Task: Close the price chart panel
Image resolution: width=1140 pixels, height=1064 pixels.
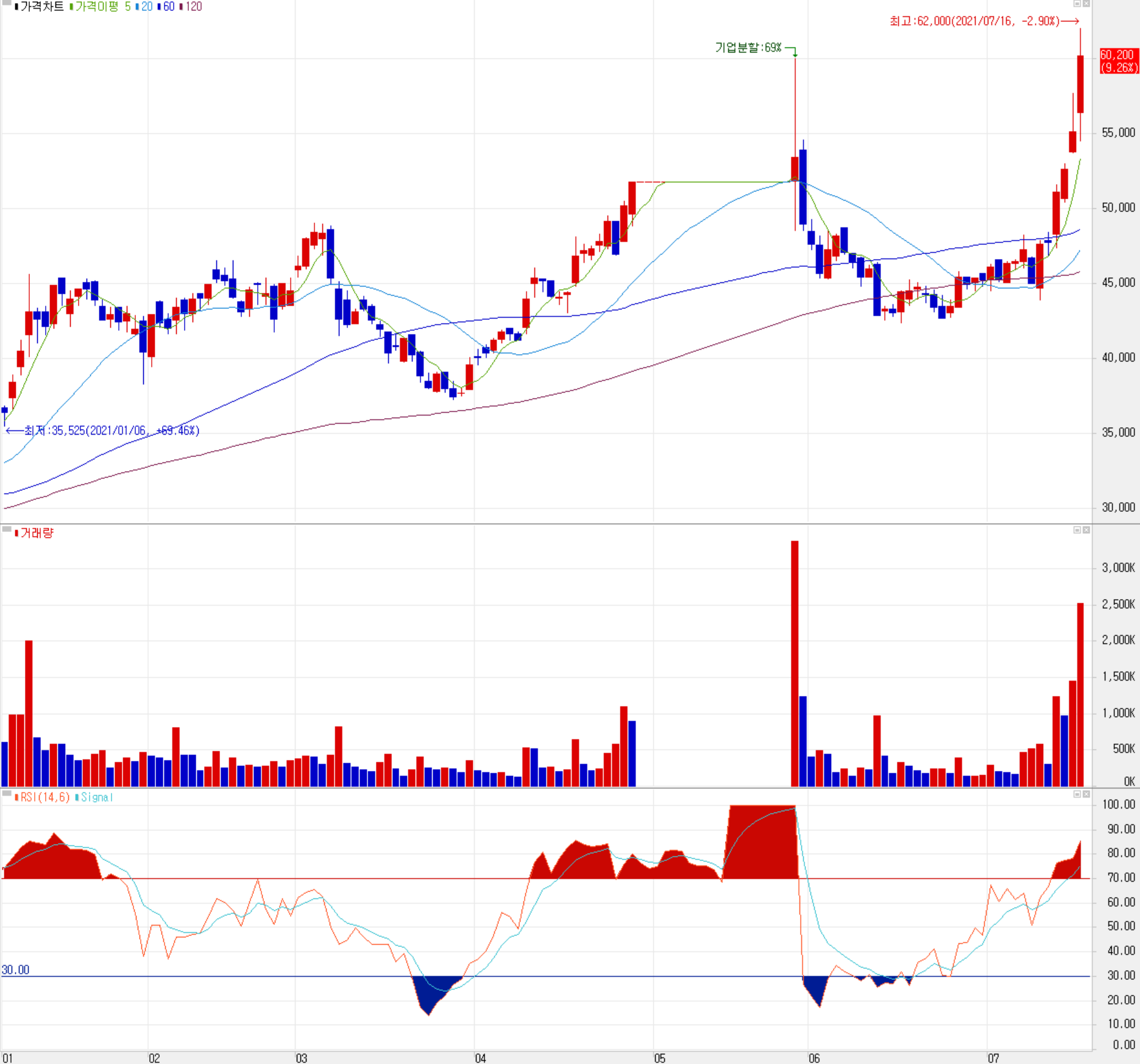Action: [1086, 4]
